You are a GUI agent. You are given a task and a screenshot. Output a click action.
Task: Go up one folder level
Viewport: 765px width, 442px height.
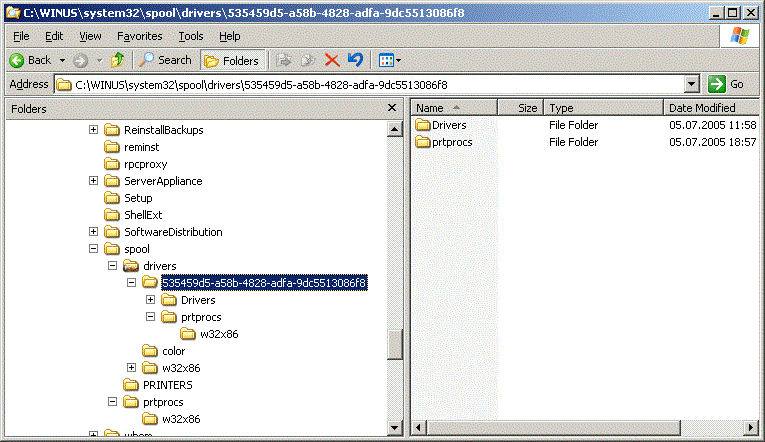(x=119, y=60)
